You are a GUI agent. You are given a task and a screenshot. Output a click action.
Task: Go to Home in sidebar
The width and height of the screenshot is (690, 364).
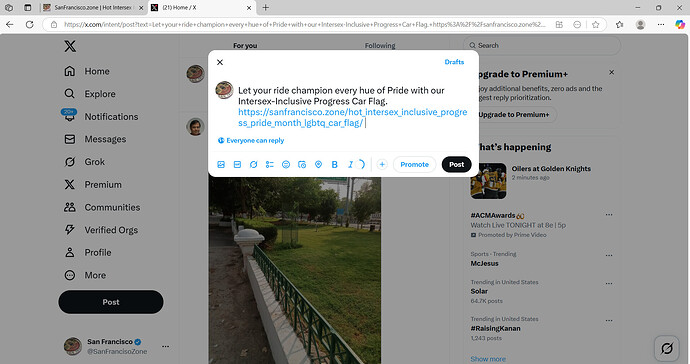87,71
